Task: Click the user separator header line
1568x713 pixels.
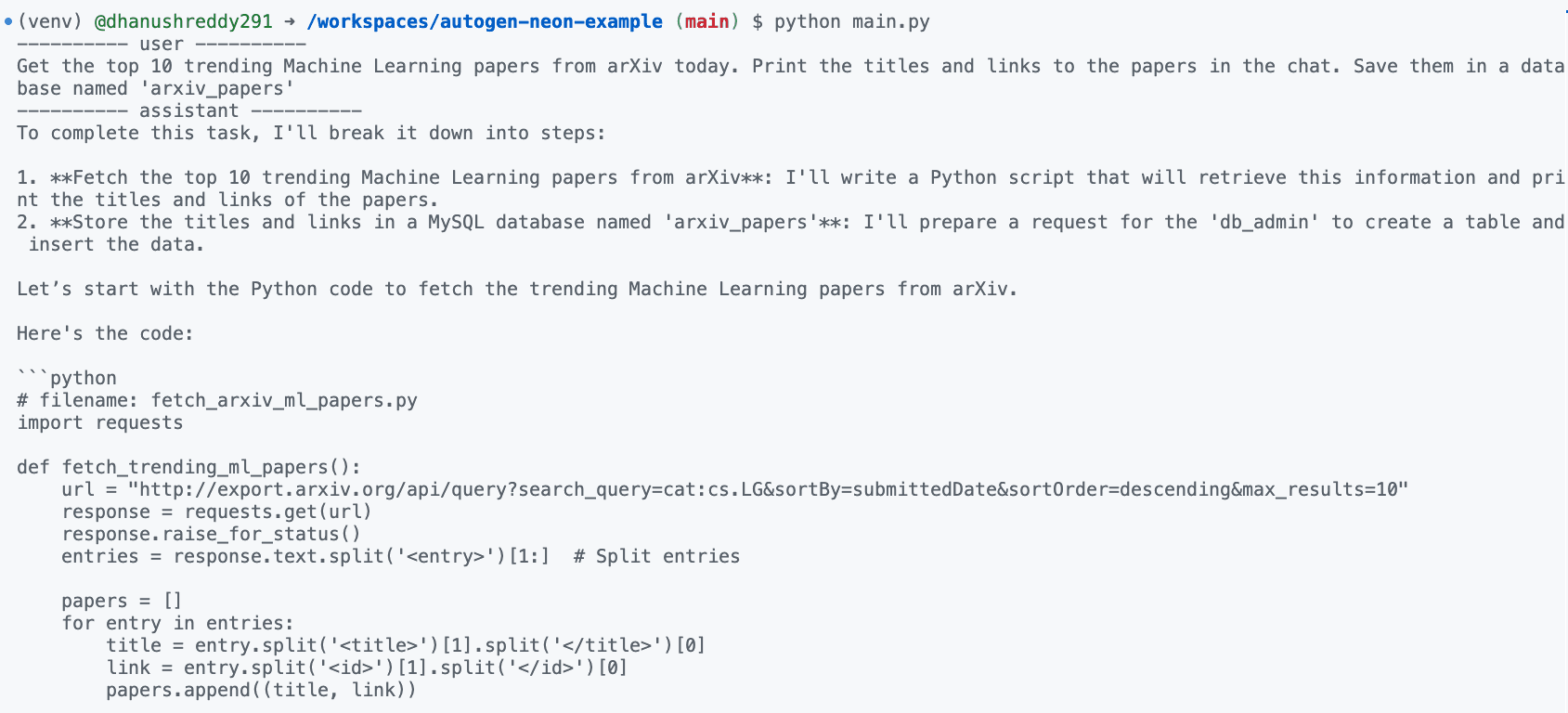Action: pos(162,44)
